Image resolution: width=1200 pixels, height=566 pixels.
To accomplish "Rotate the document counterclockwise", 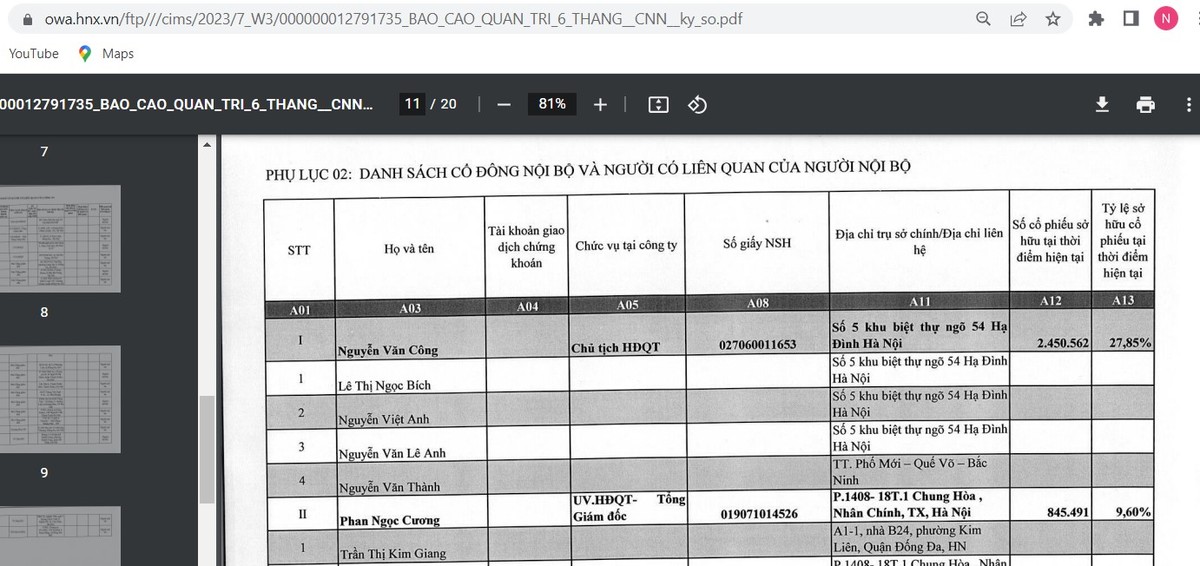I will pos(698,104).
